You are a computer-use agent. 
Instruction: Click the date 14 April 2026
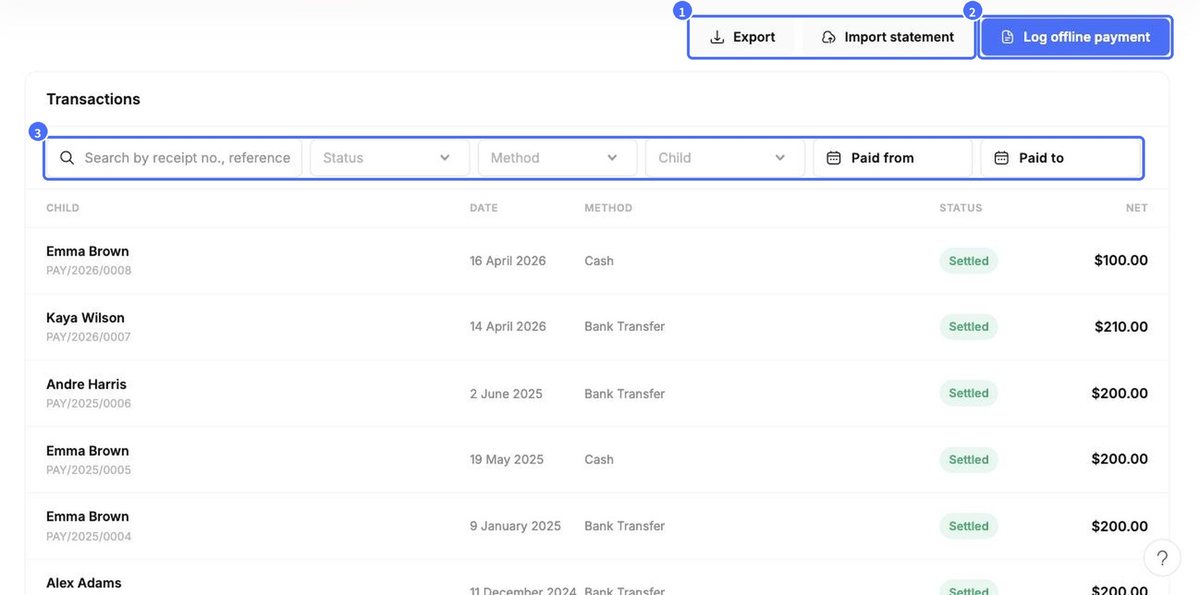pyautogui.click(x=508, y=327)
